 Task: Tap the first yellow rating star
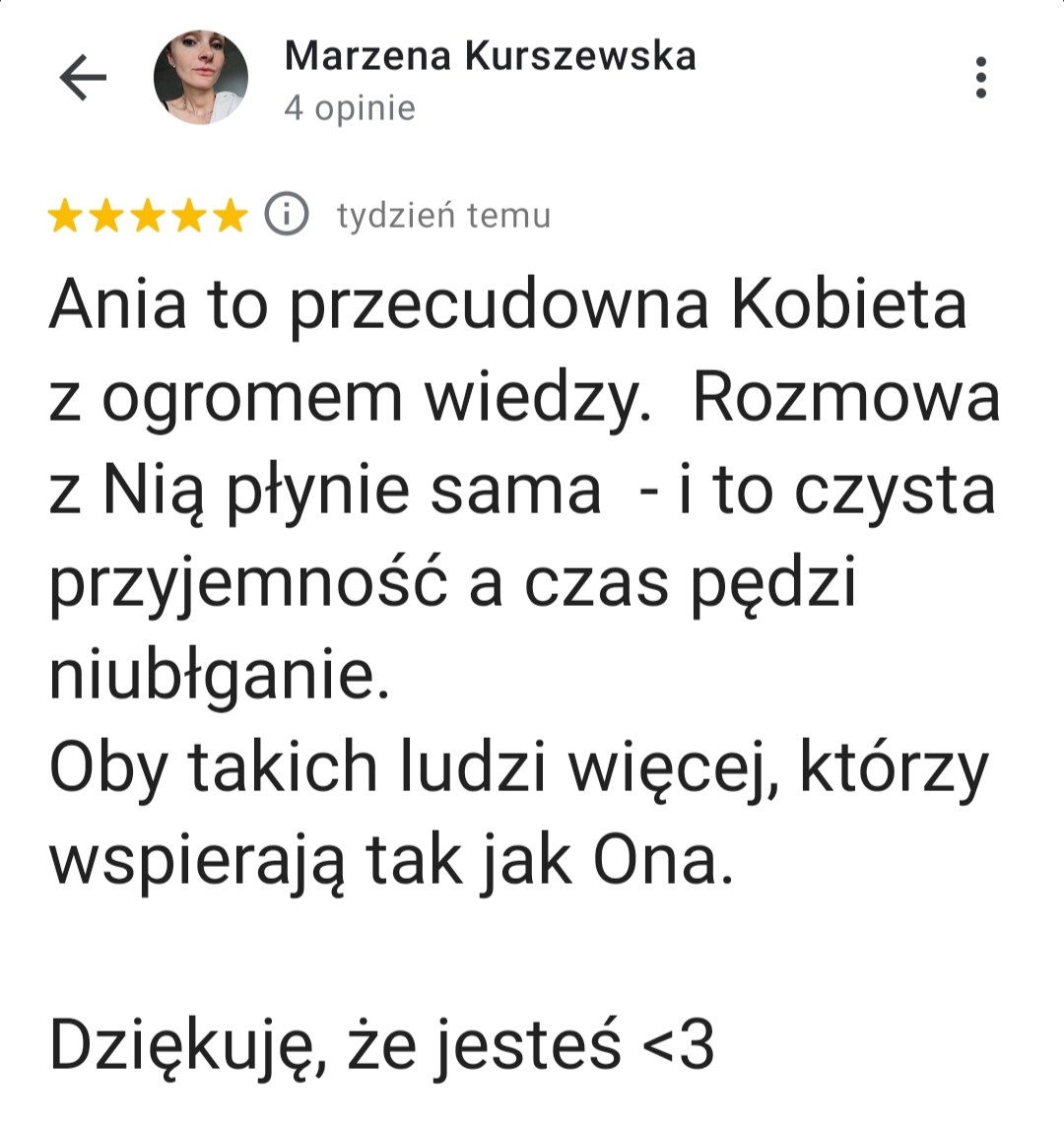point(65,215)
